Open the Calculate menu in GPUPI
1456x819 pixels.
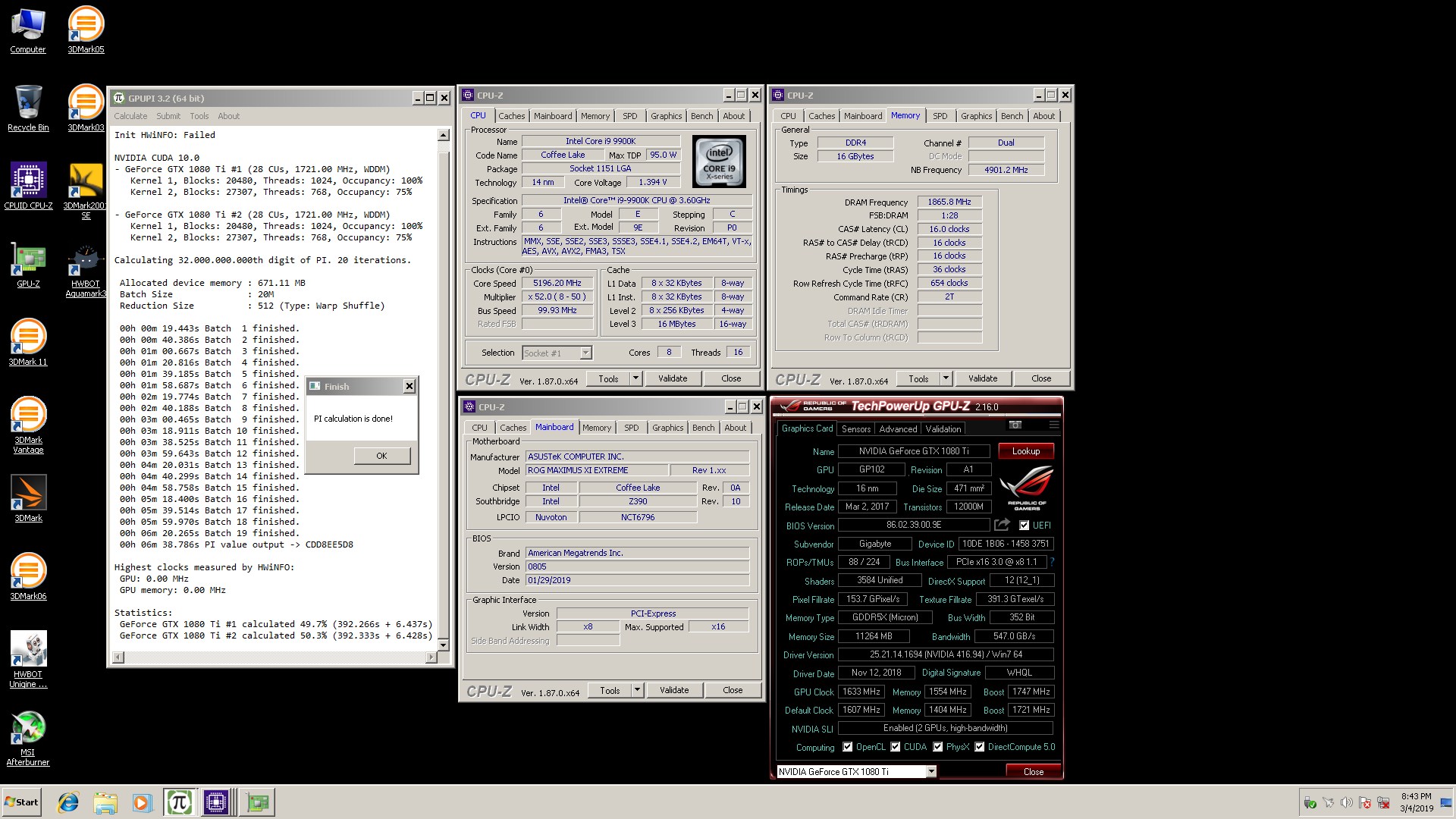point(130,116)
